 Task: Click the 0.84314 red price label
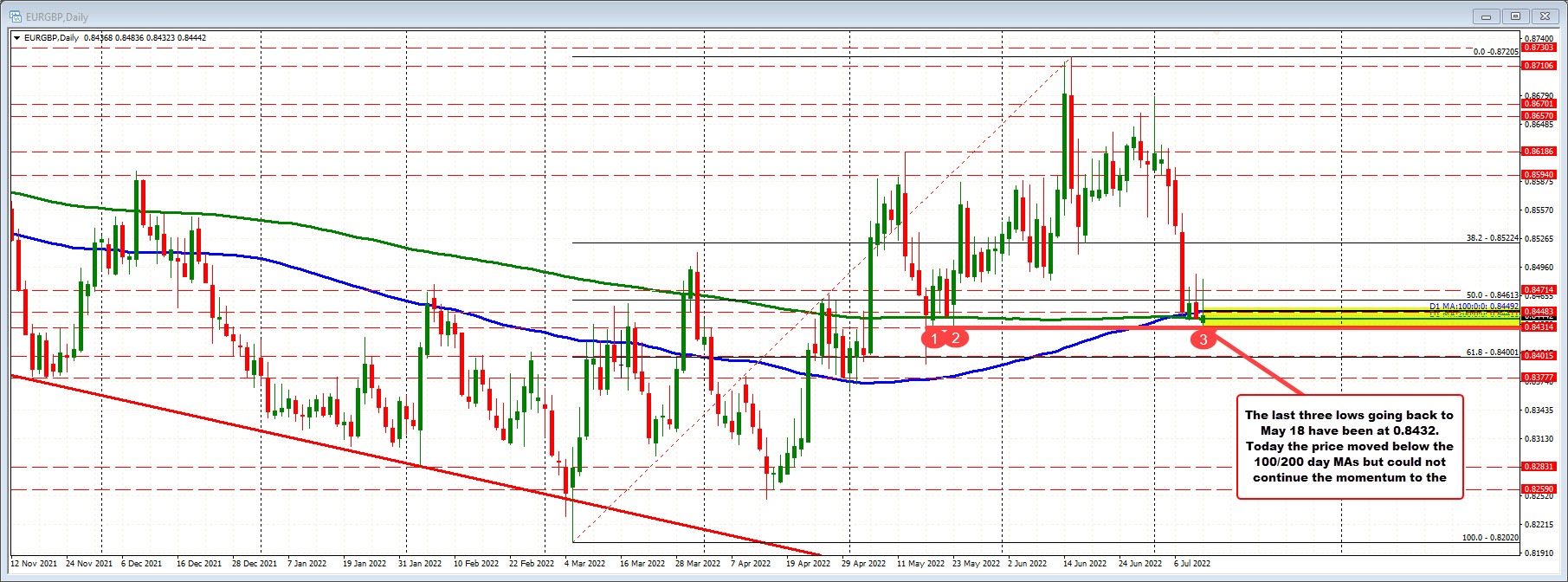tap(1539, 327)
